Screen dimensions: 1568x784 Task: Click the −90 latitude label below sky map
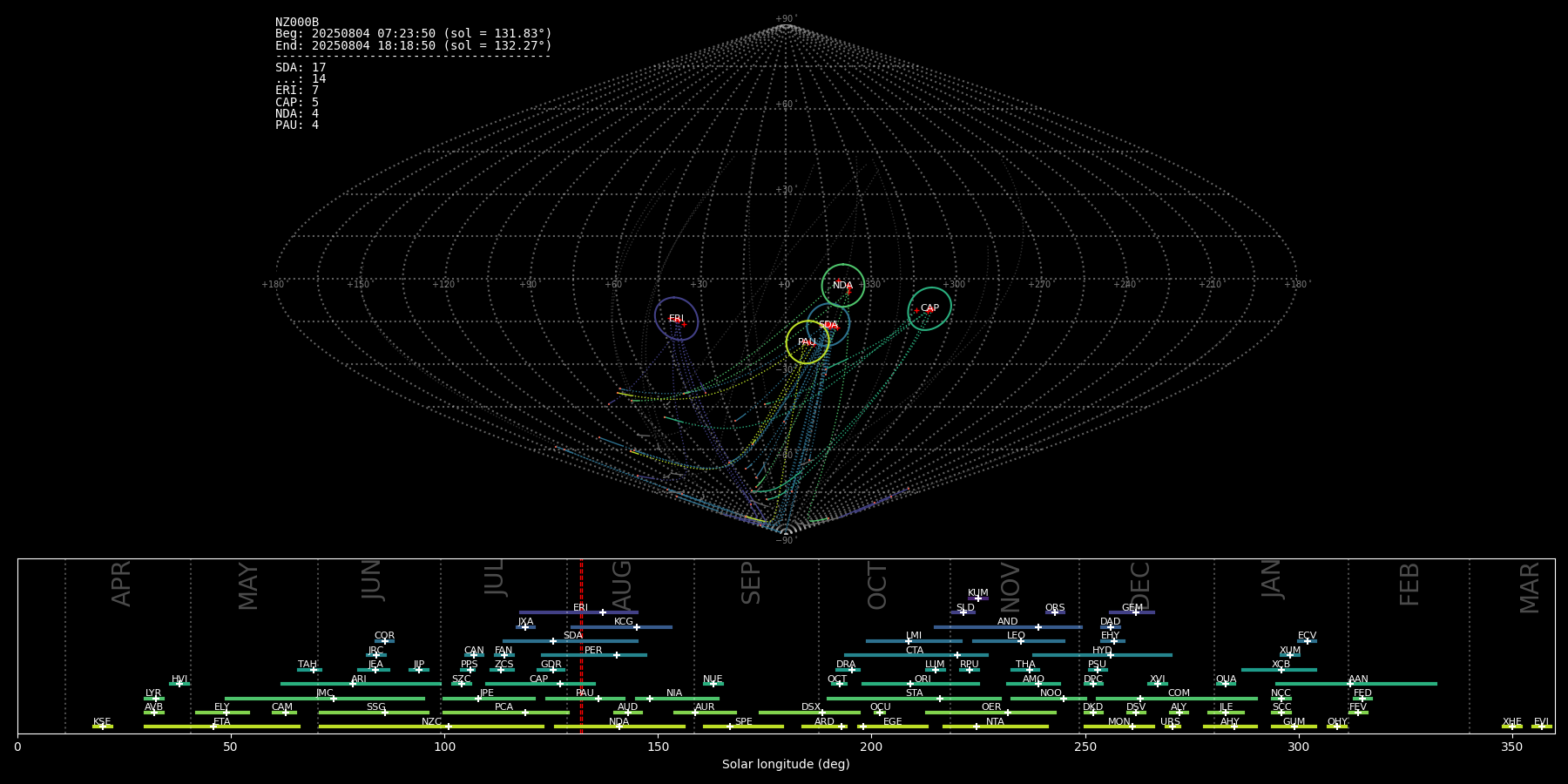pos(786,541)
